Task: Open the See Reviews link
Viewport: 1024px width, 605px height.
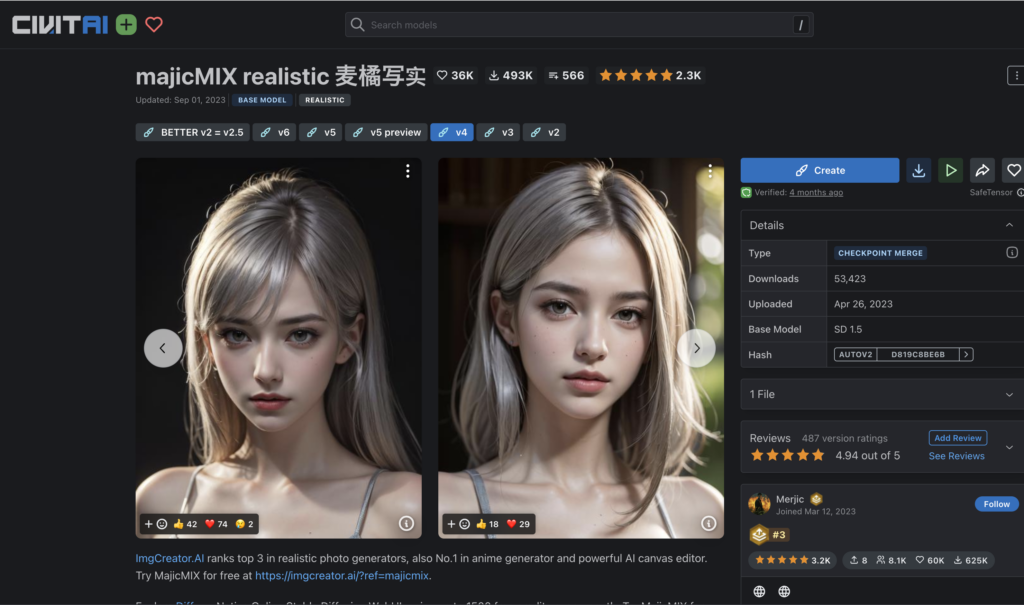Action: point(956,456)
